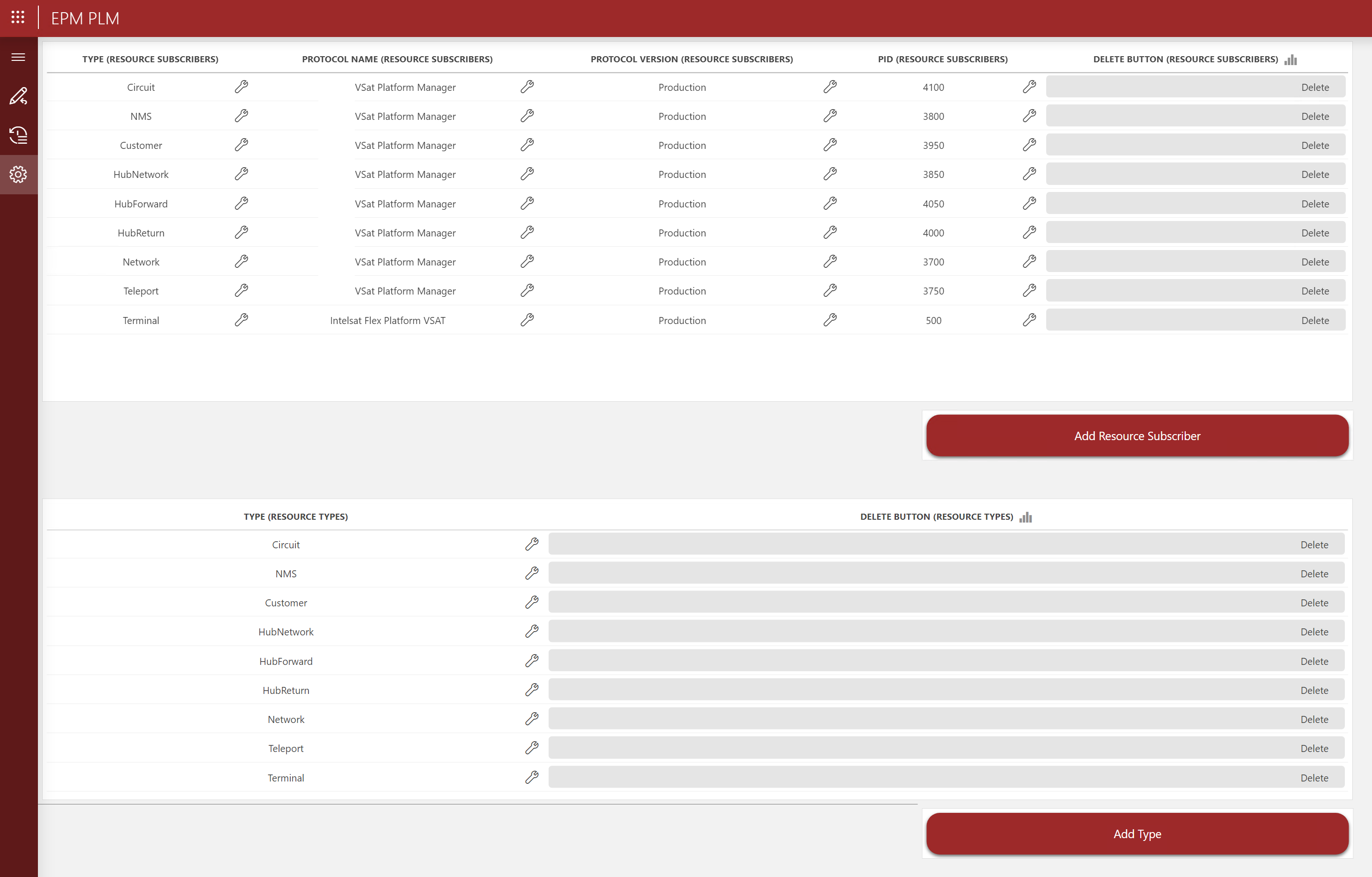This screenshot has height=877, width=1372.
Task: Click Delete Button (Resource Types) column header
Action: [936, 517]
